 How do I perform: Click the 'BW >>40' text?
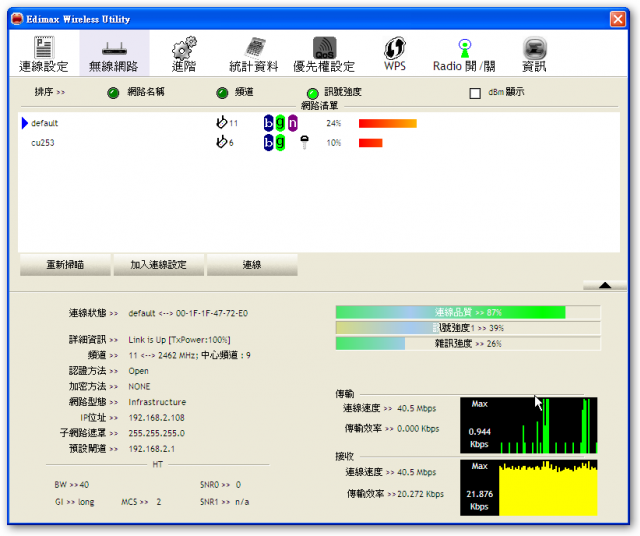click(71, 485)
